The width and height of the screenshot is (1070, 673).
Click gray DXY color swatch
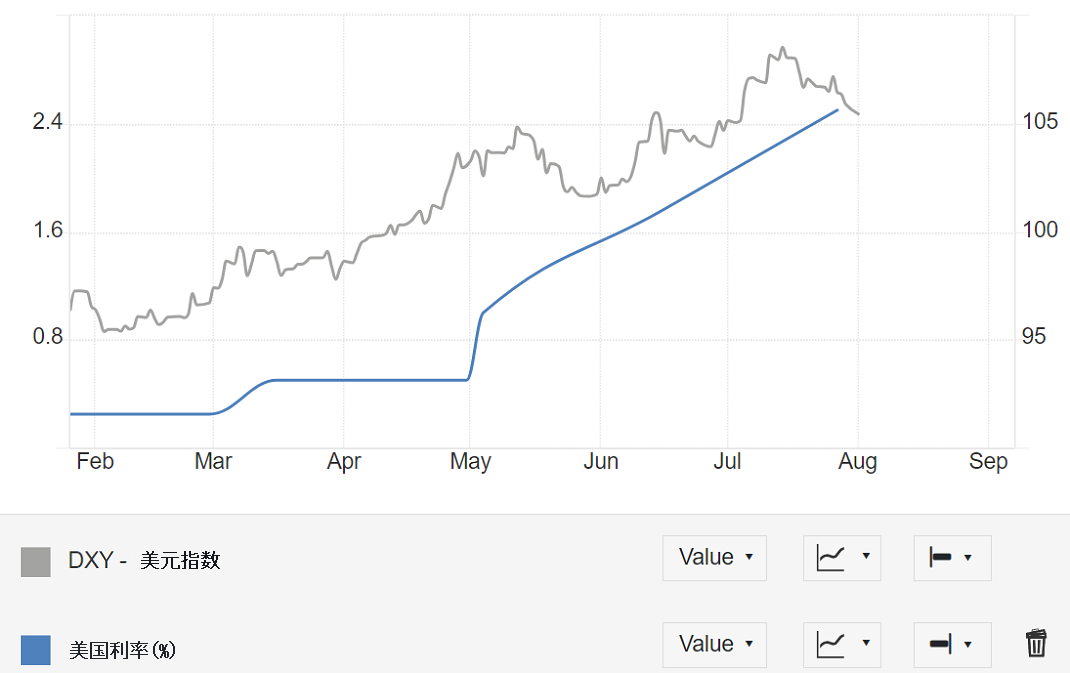35,562
